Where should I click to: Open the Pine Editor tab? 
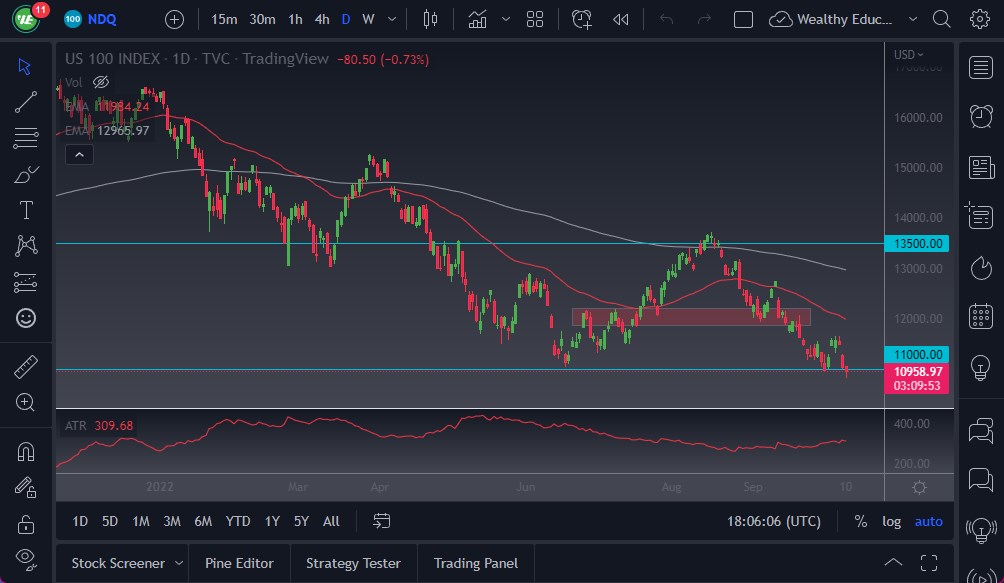(239, 563)
